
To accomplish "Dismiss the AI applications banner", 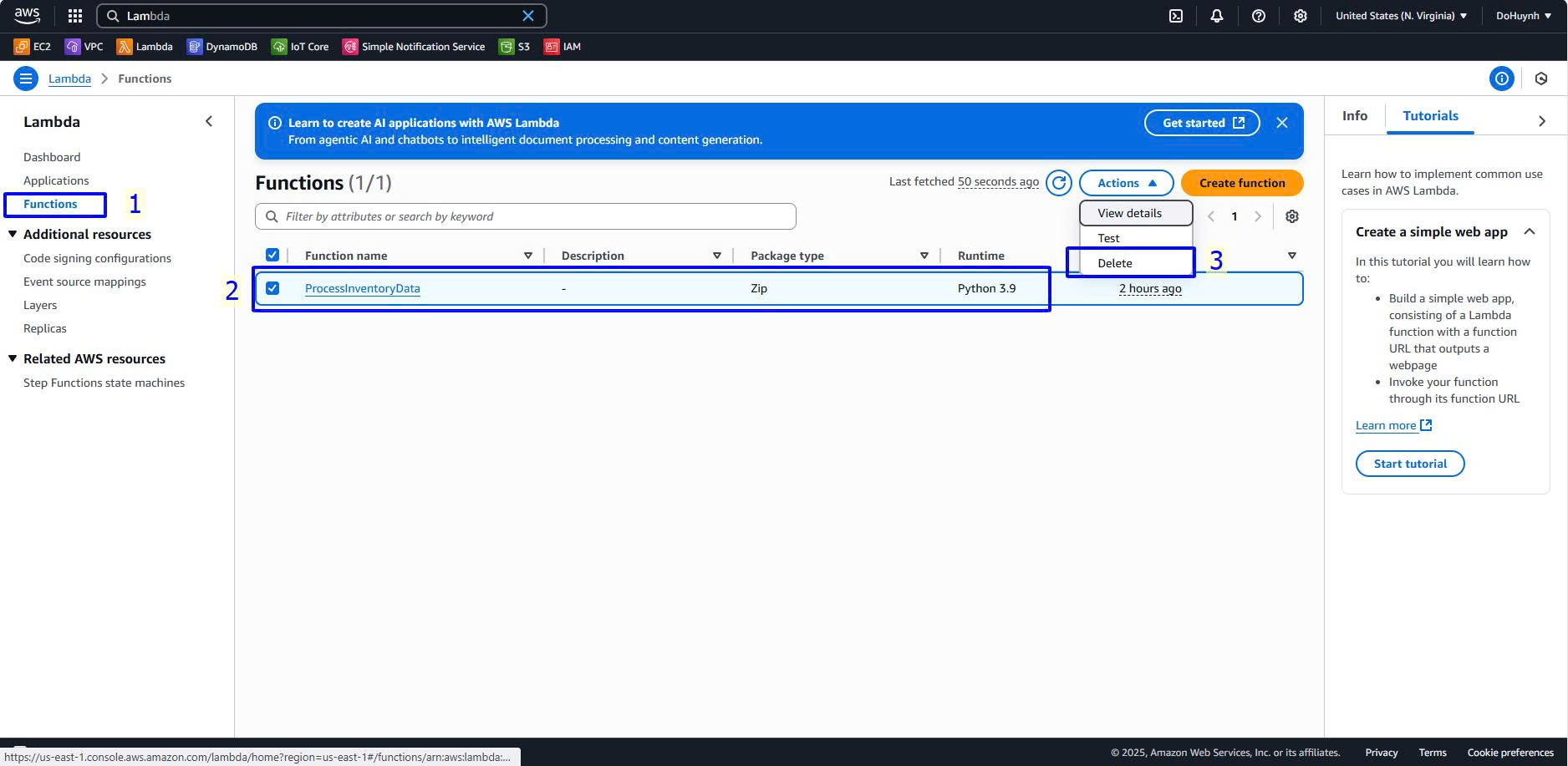I will (x=1281, y=123).
